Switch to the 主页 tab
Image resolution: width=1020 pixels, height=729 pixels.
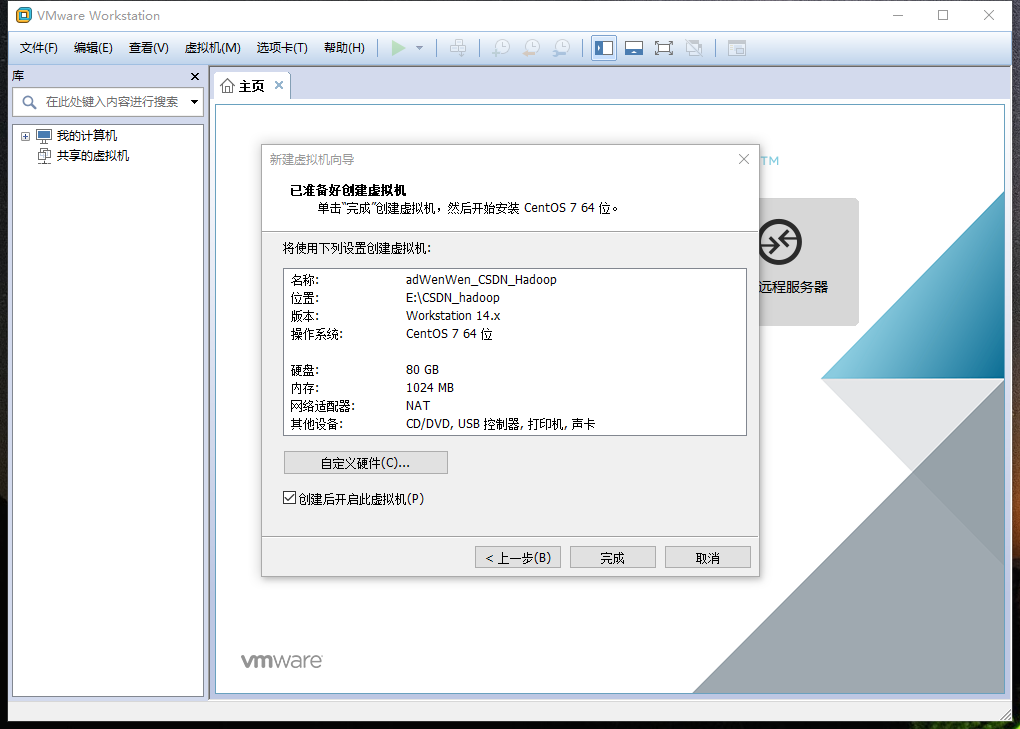252,86
